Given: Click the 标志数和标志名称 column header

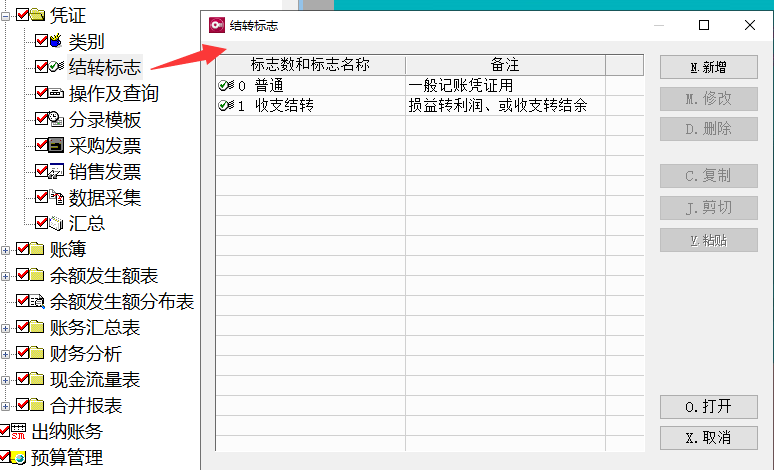Looking at the screenshot, I should (x=310, y=65).
